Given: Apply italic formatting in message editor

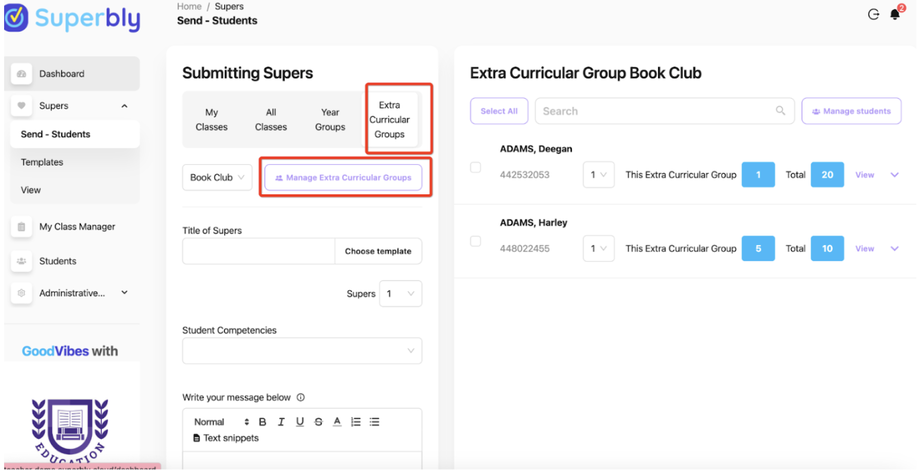Looking at the screenshot, I should click(x=281, y=422).
